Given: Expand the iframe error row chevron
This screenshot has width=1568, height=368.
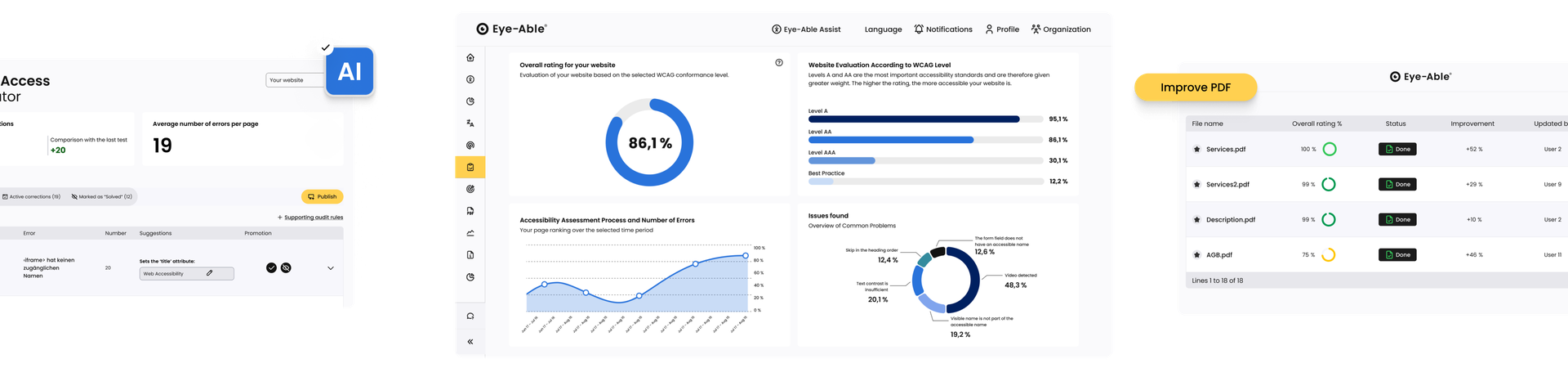Looking at the screenshot, I should tap(331, 268).
